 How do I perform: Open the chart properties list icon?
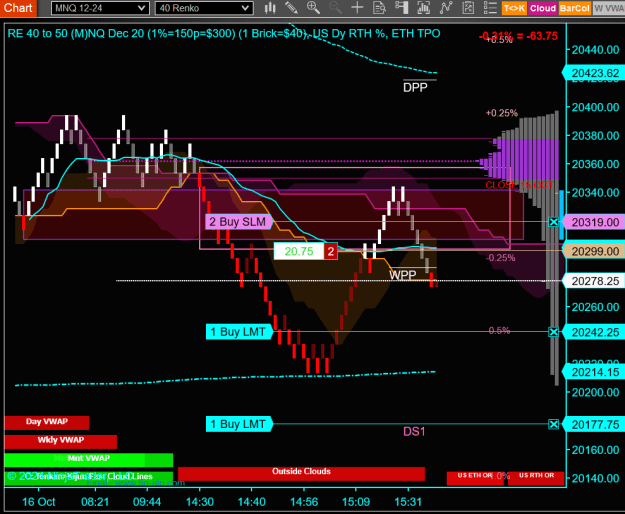[490, 8]
